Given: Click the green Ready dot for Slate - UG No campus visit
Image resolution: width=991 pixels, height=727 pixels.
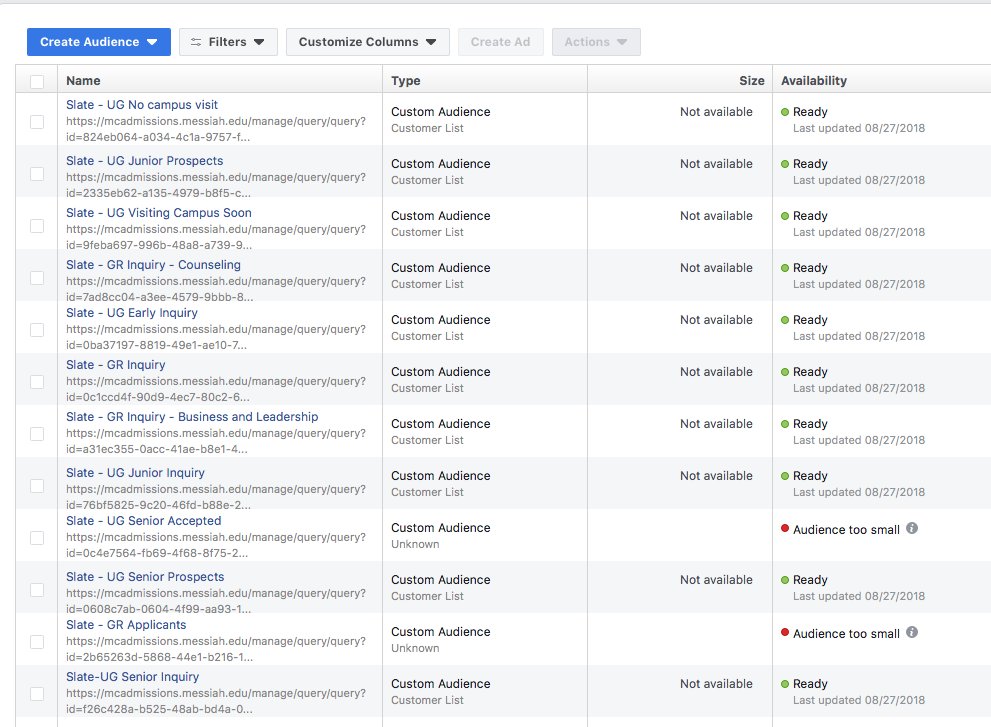Looking at the screenshot, I should tap(785, 112).
